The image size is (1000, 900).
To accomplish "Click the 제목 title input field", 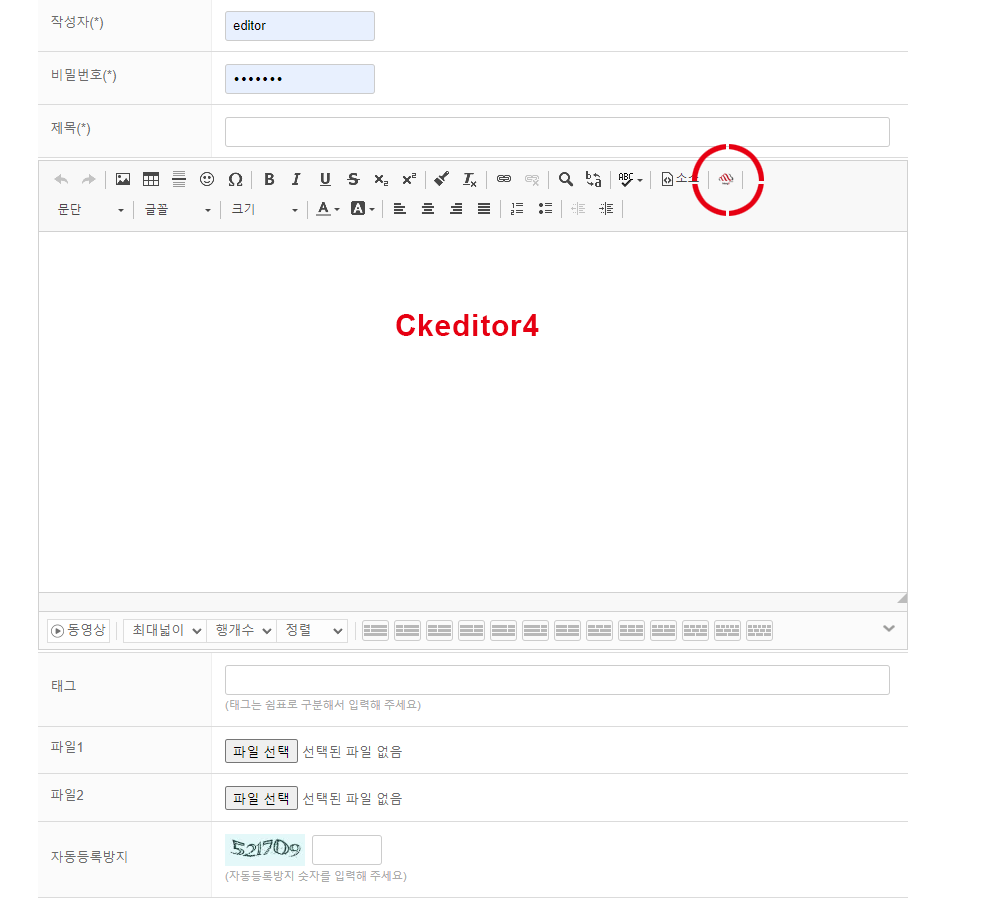I will (556, 132).
